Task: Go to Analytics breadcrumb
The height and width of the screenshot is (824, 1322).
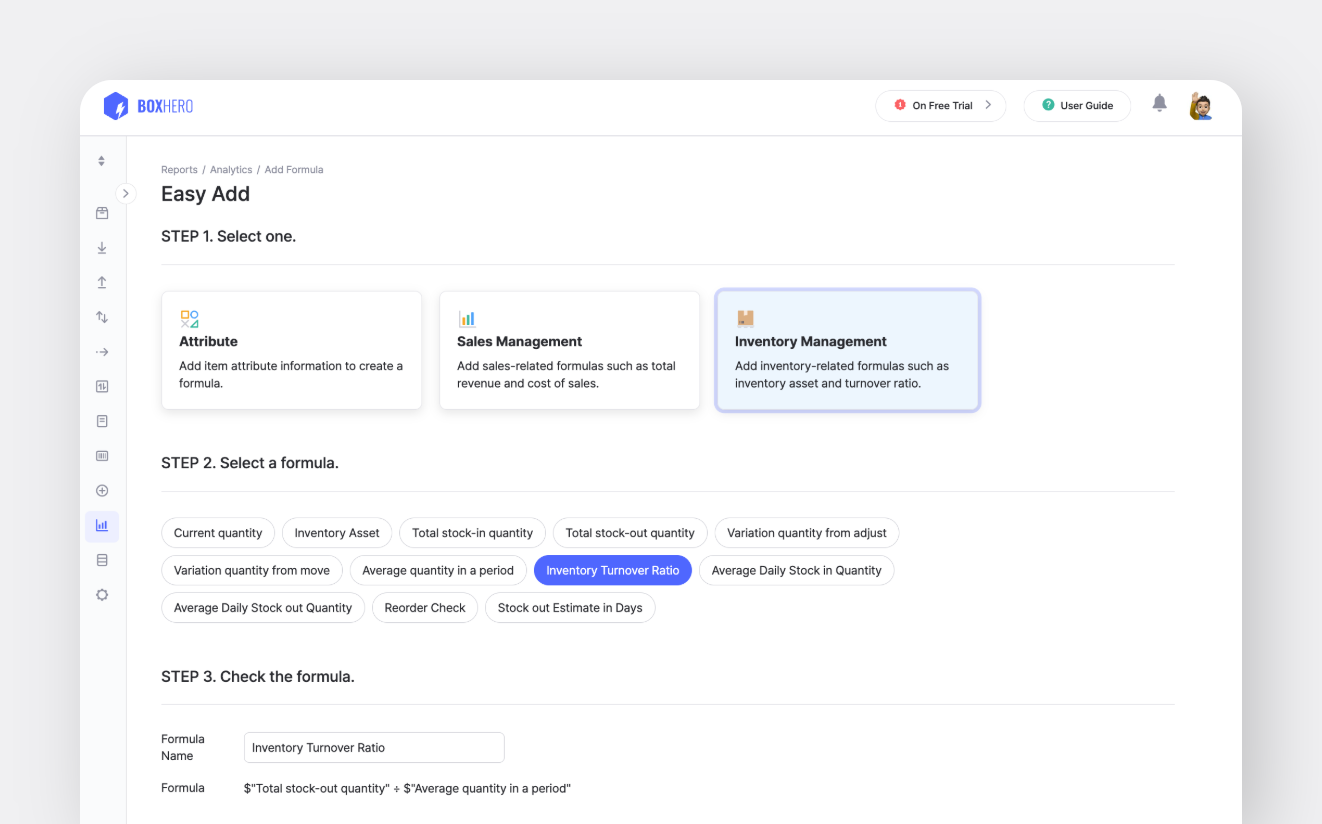Action: coord(231,170)
